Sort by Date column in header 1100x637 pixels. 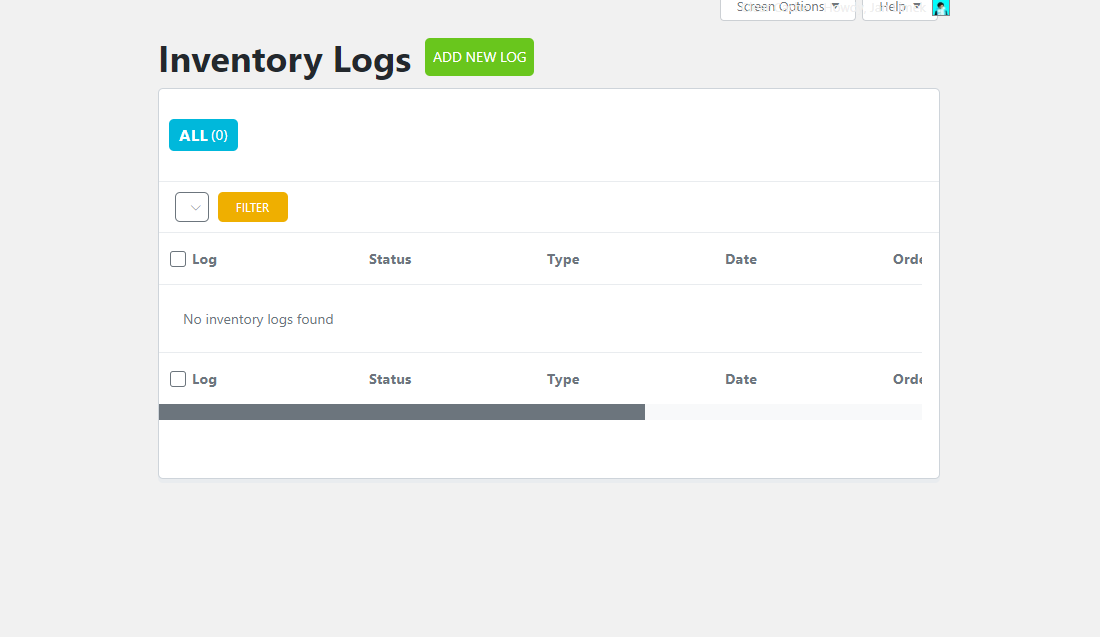tap(741, 259)
